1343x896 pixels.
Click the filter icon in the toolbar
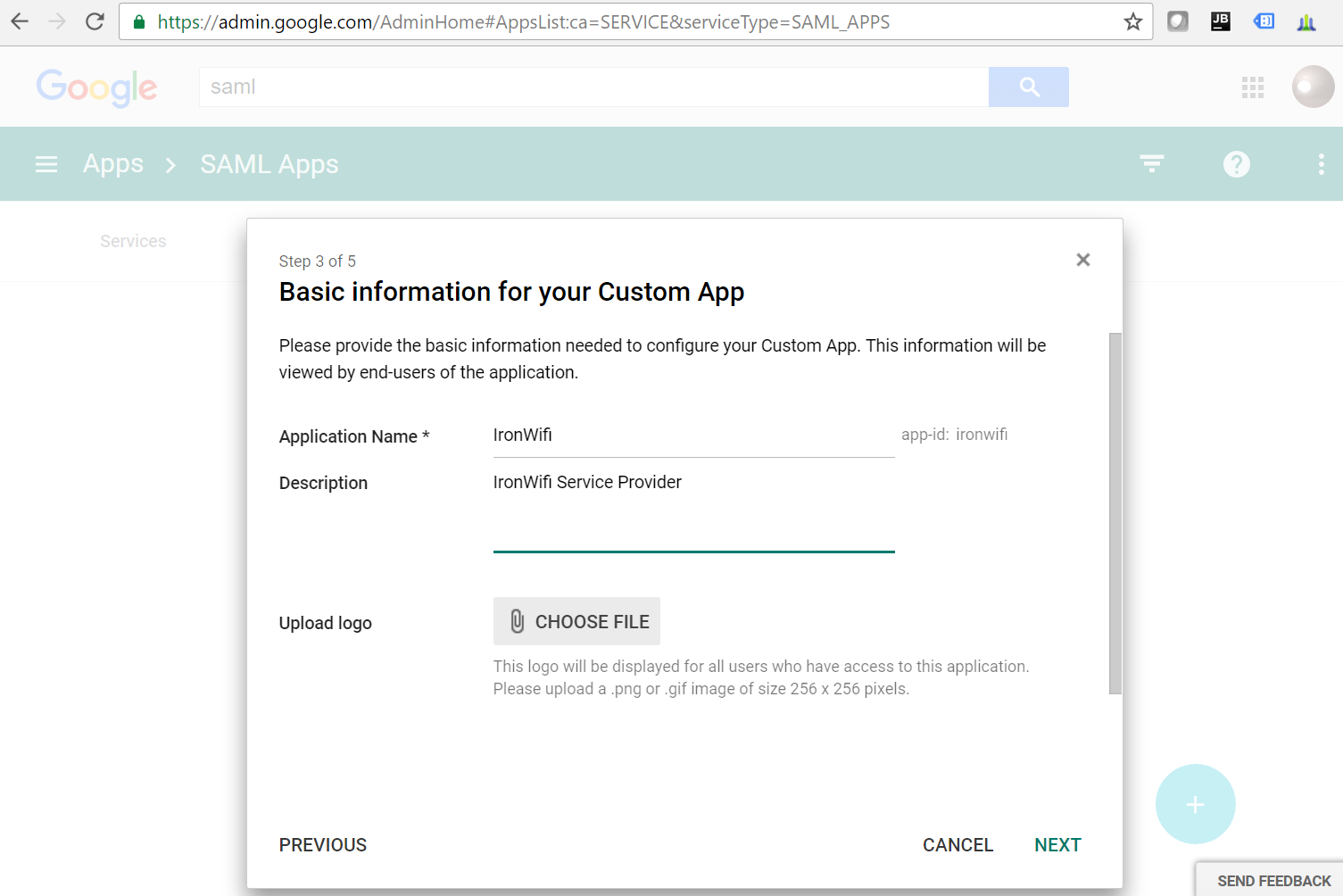pyautogui.click(x=1150, y=163)
